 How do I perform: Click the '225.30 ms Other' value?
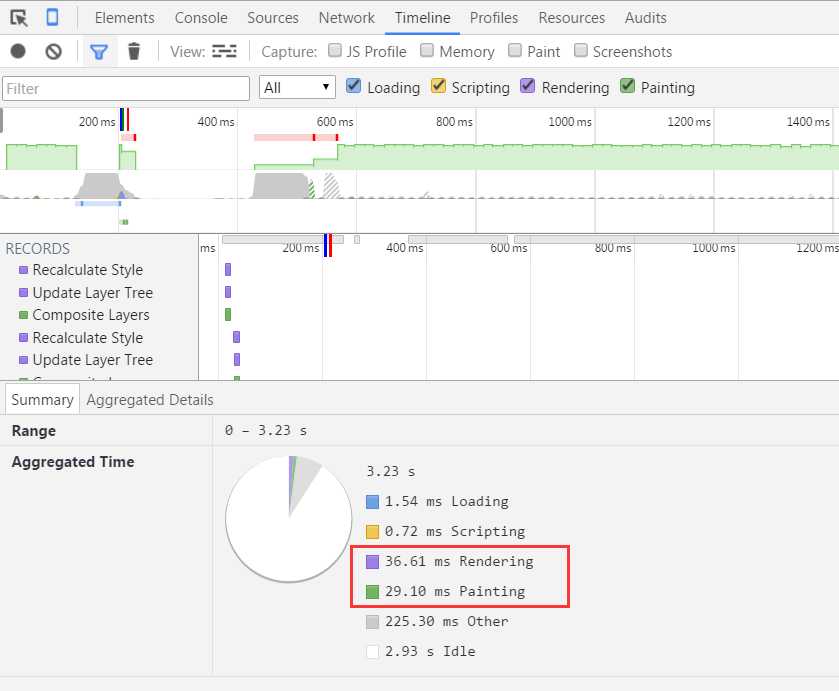447,621
